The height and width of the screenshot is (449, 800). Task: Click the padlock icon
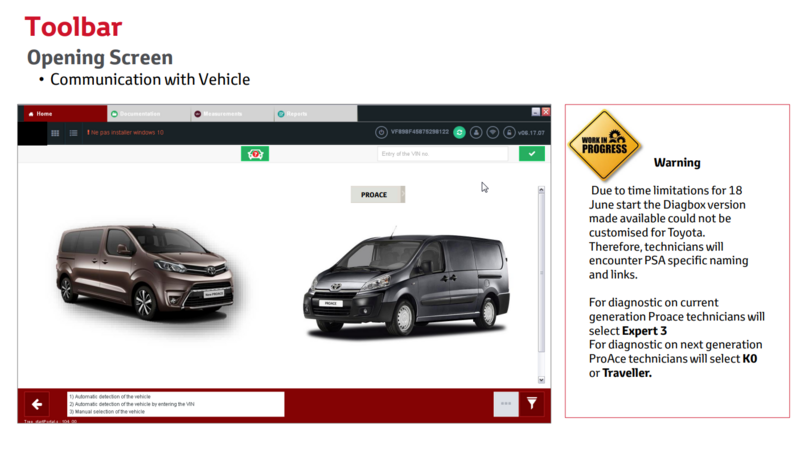pyautogui.click(x=509, y=133)
